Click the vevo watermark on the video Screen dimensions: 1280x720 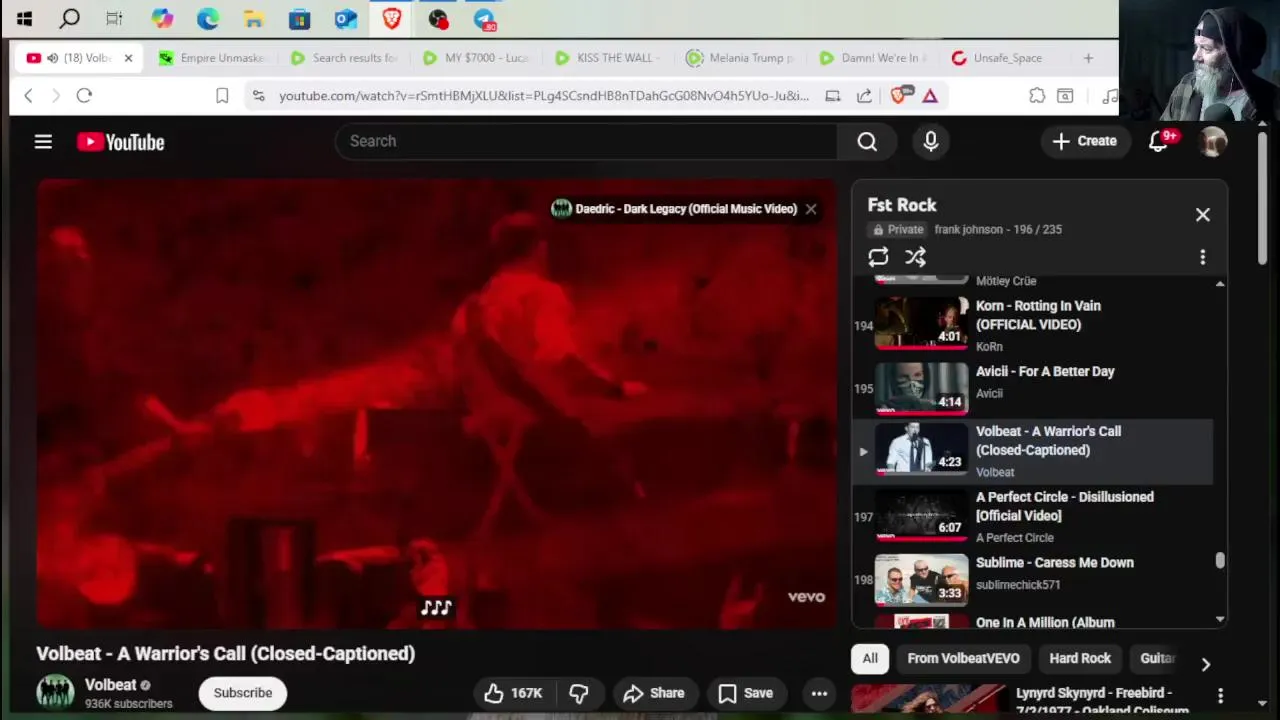coord(806,597)
